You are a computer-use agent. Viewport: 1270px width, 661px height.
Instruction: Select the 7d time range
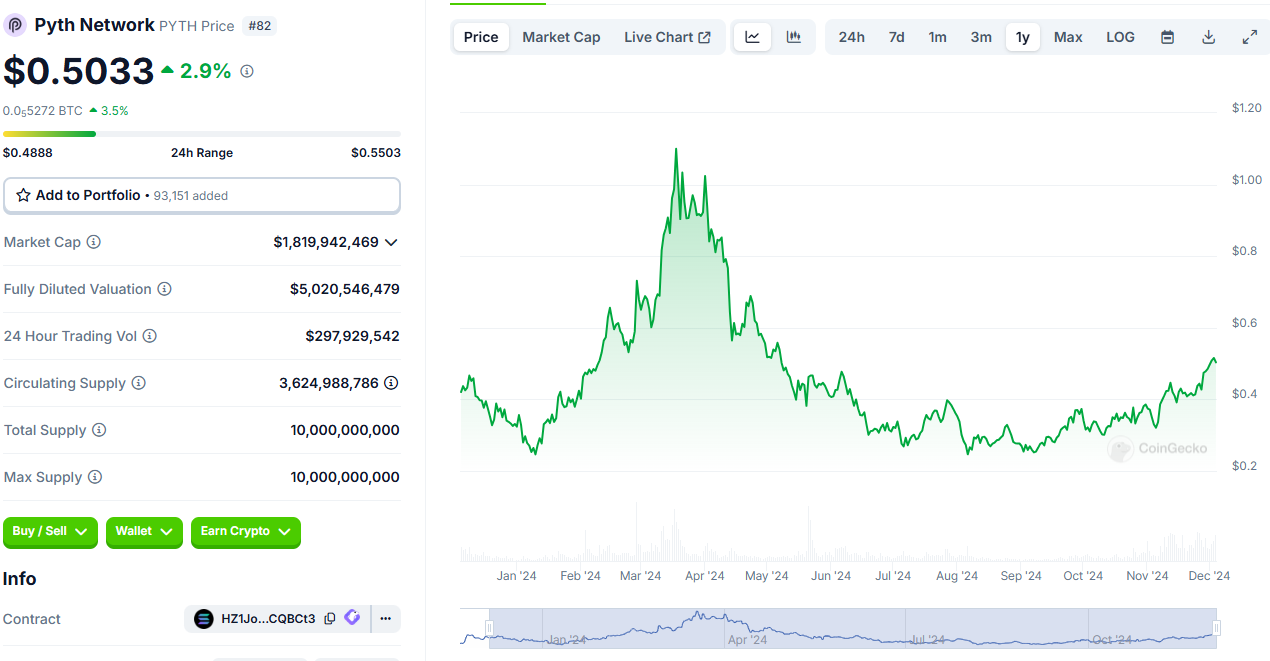coord(896,37)
